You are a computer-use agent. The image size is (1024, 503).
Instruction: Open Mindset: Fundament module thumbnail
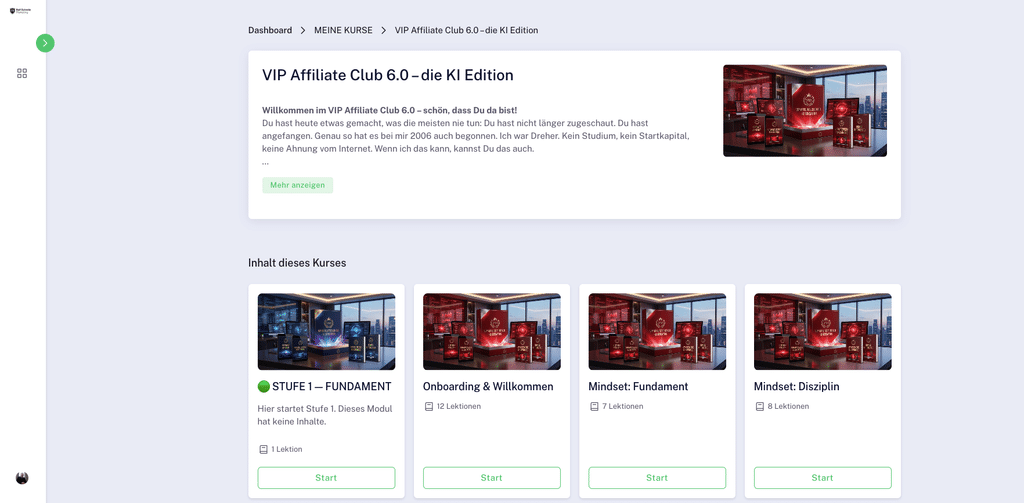click(x=657, y=332)
